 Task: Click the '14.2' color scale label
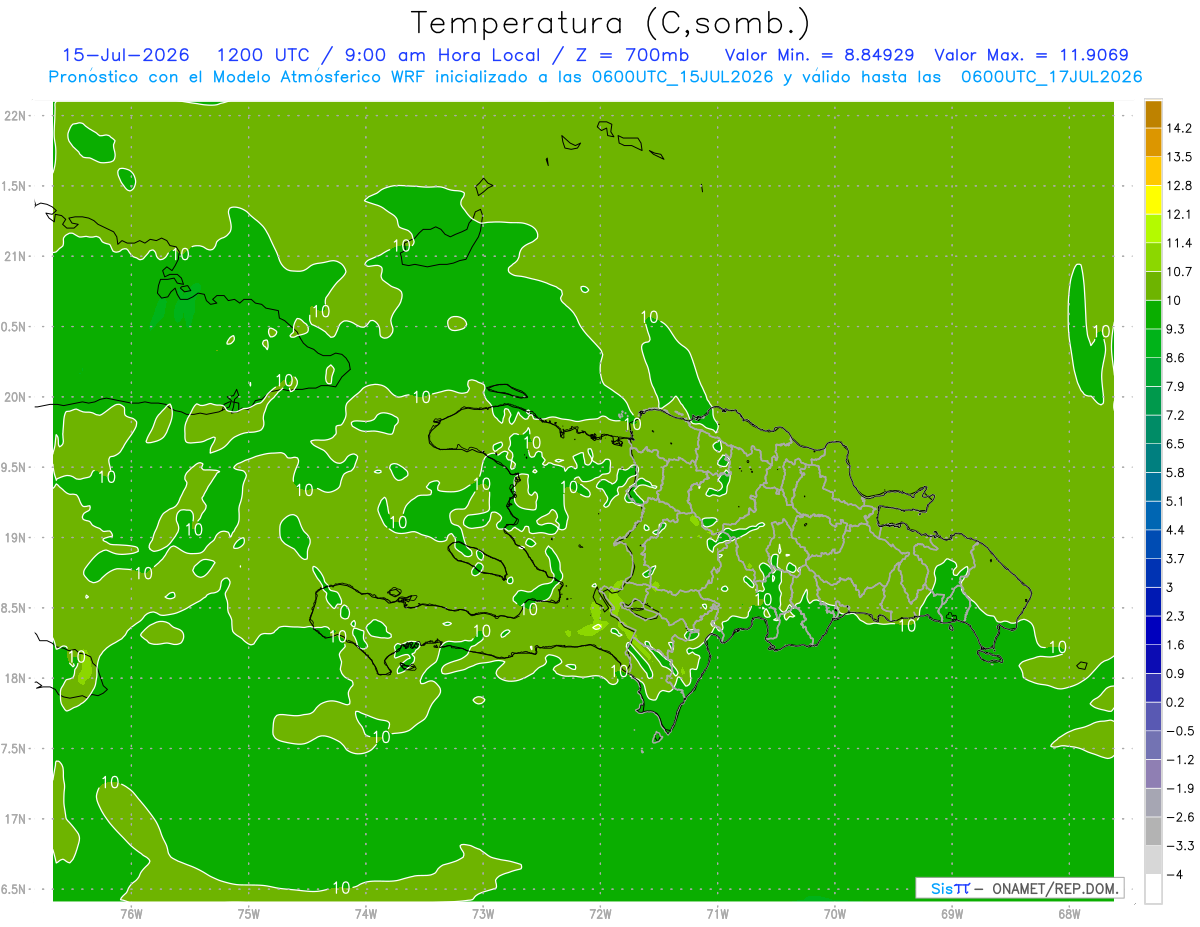[1180, 128]
